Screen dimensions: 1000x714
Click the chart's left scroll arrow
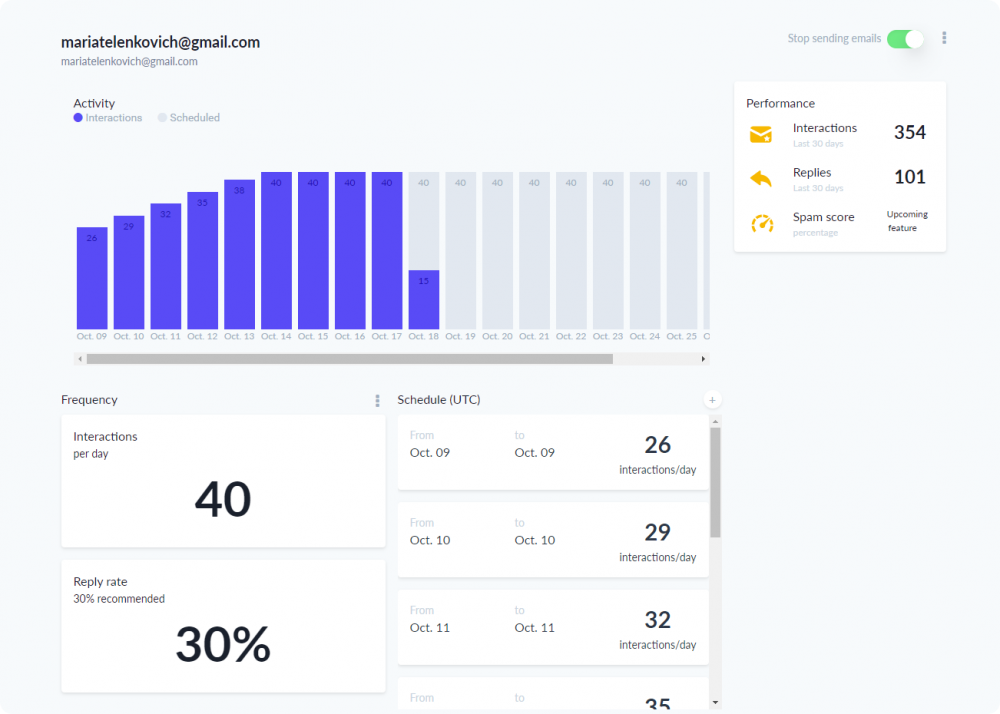(x=80, y=359)
